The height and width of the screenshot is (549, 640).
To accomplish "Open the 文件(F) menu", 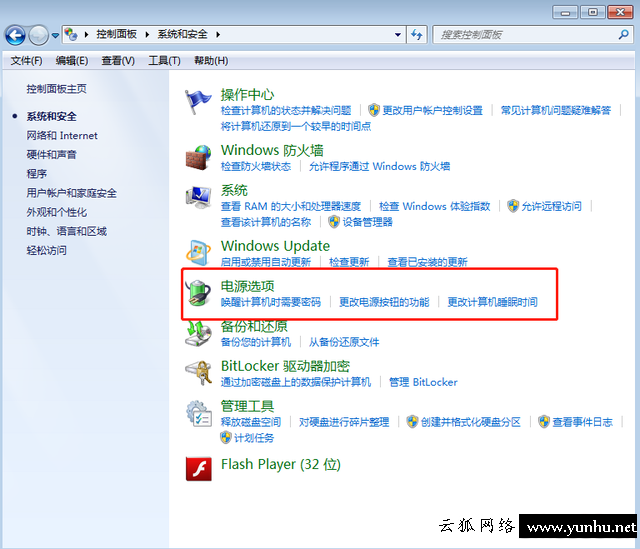I will [26, 61].
